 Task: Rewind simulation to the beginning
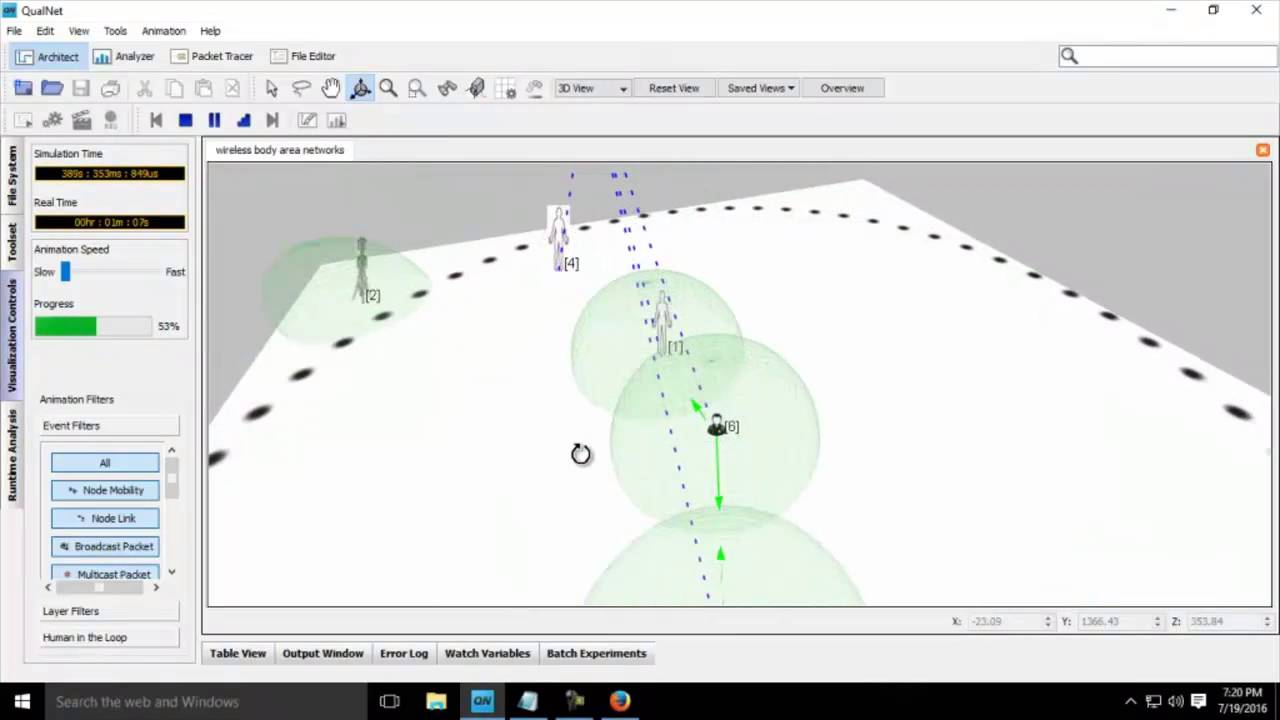click(x=156, y=120)
